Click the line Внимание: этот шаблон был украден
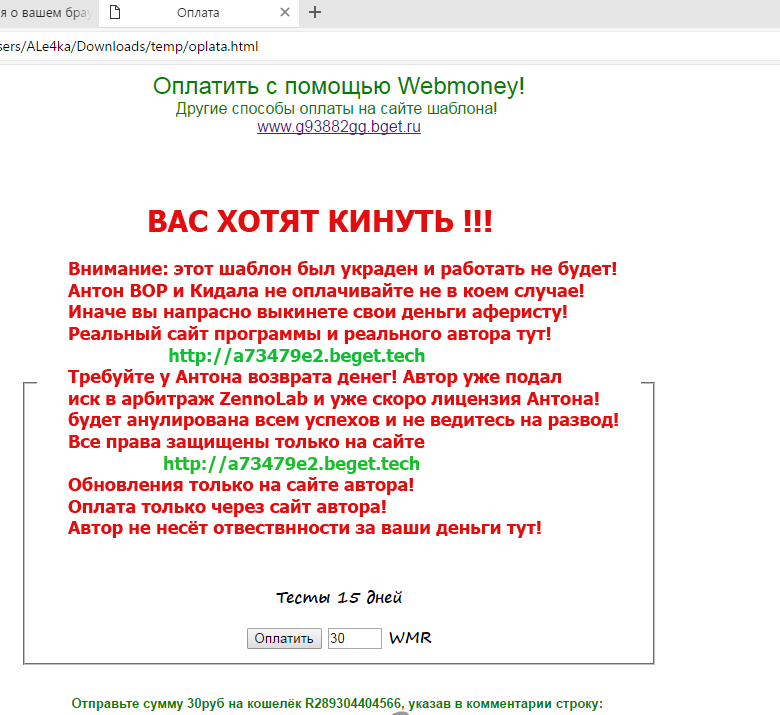 click(x=343, y=269)
